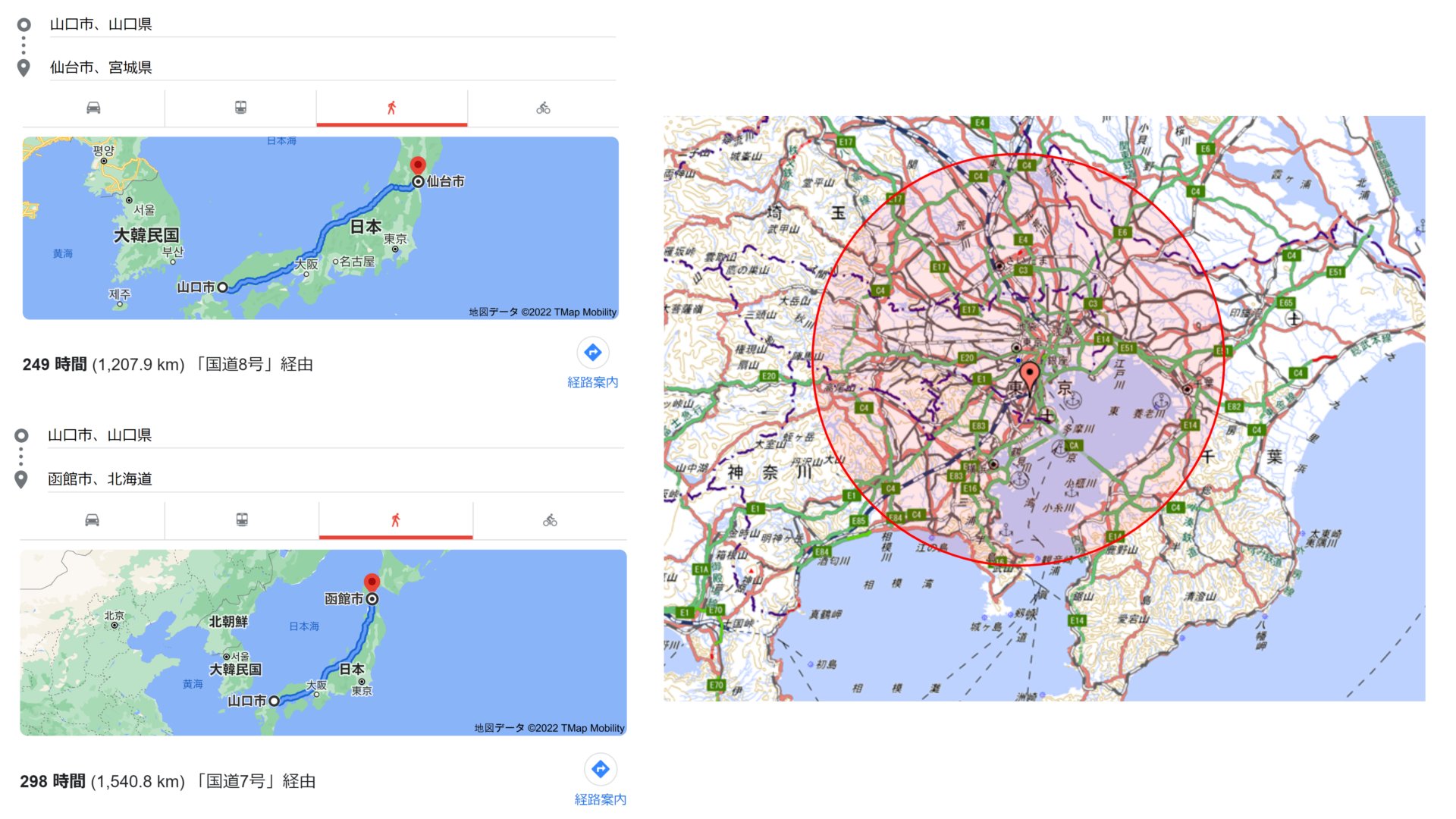Click directions arrow icon for Hakodate route
This screenshot has width=1456, height=819.
[601, 770]
